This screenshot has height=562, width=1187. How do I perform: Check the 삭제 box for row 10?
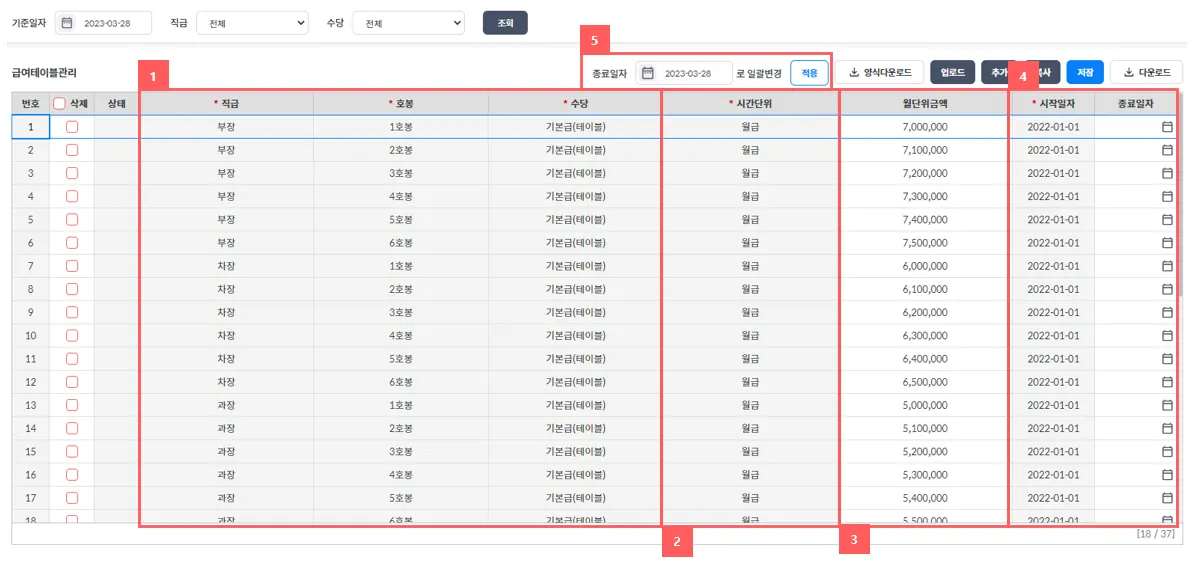click(72, 336)
